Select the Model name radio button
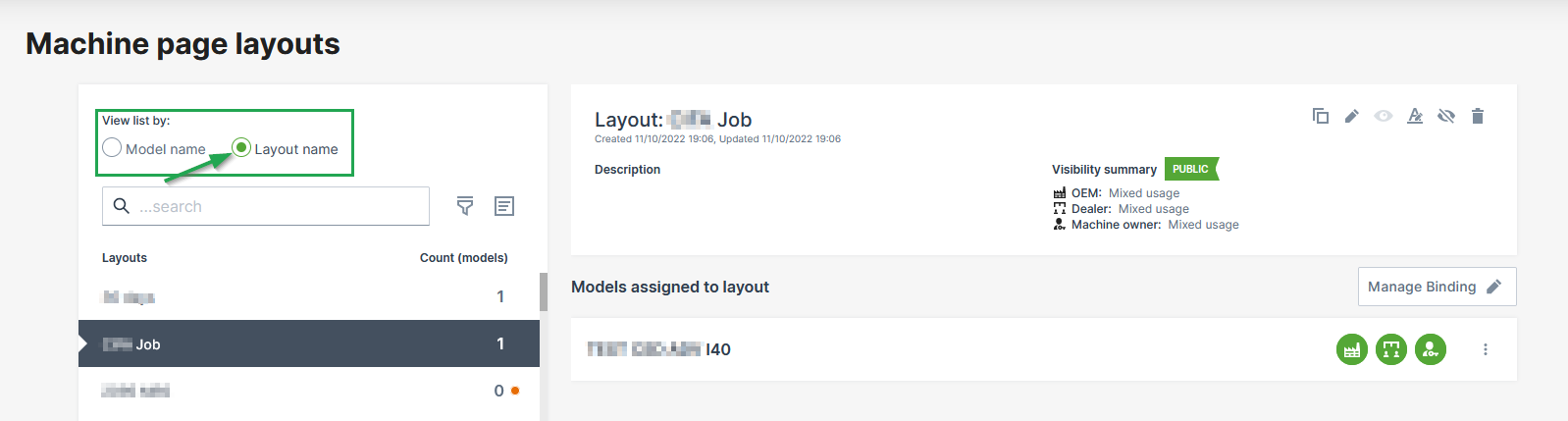Image resolution: width=1568 pixels, height=421 pixels. tap(113, 148)
